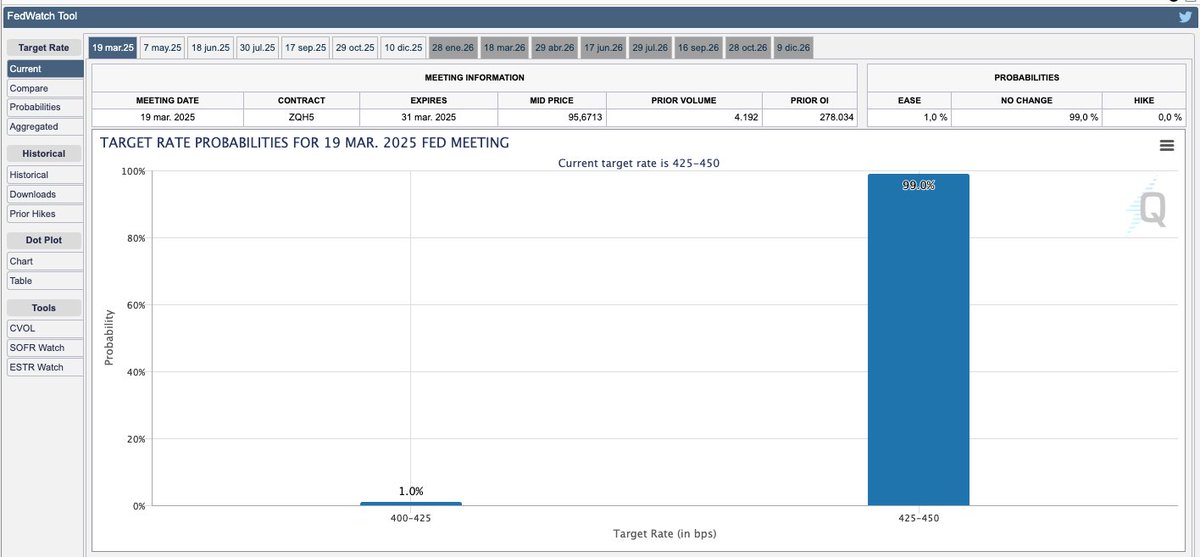Switch to the 28 oct.26 meeting tab
Viewport: 1200px width, 557px height.
748,48
